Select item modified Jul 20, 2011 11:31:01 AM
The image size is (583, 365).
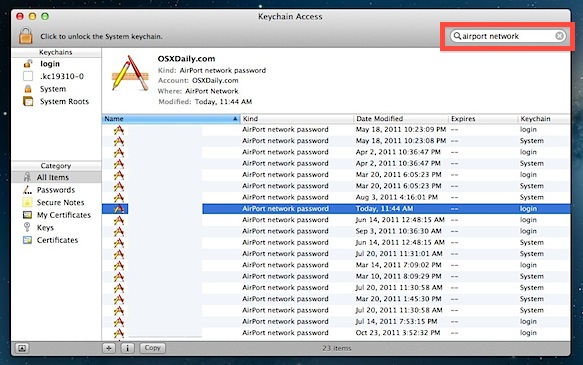(336, 254)
